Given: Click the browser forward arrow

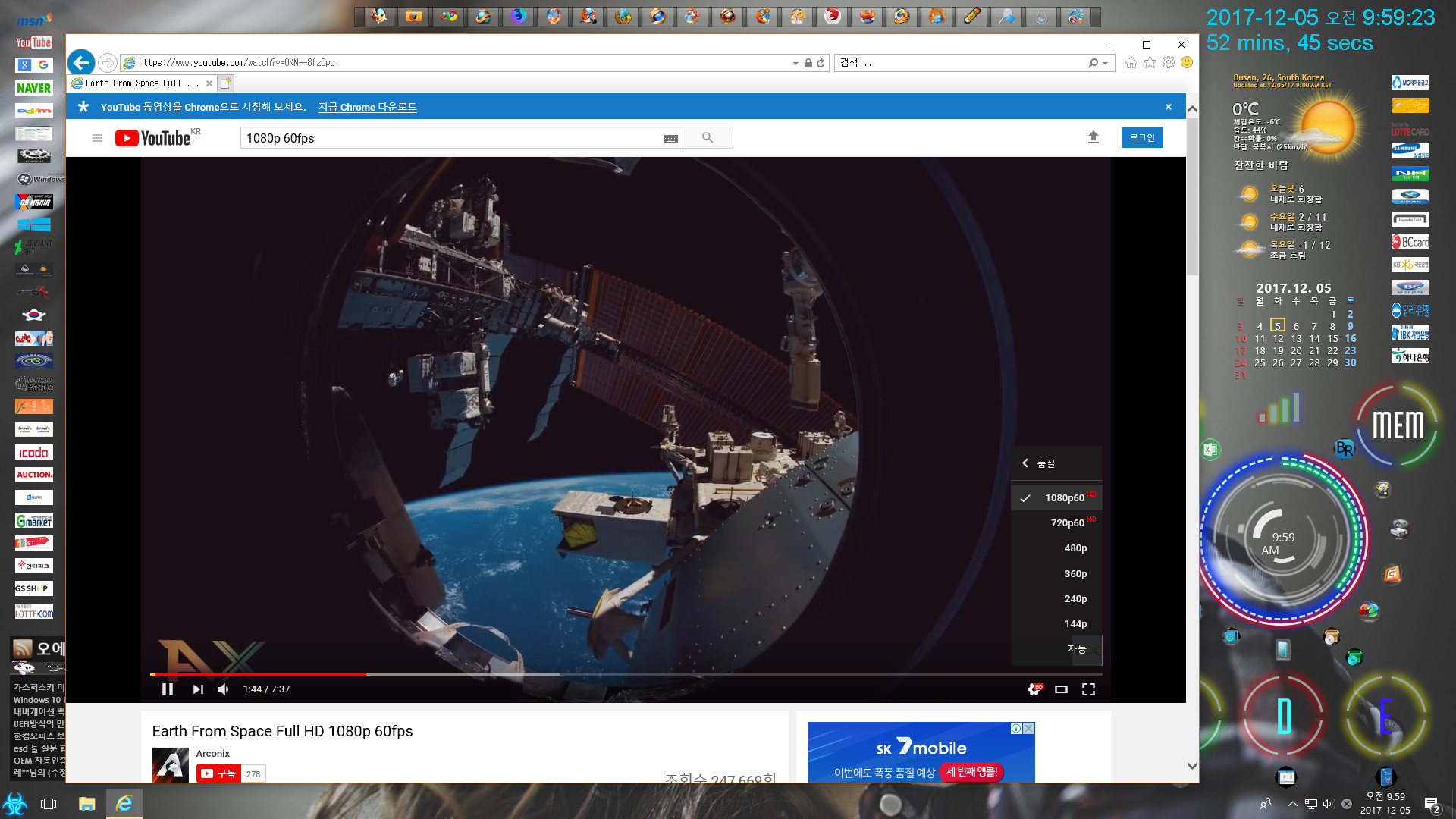Looking at the screenshot, I should tap(108, 63).
